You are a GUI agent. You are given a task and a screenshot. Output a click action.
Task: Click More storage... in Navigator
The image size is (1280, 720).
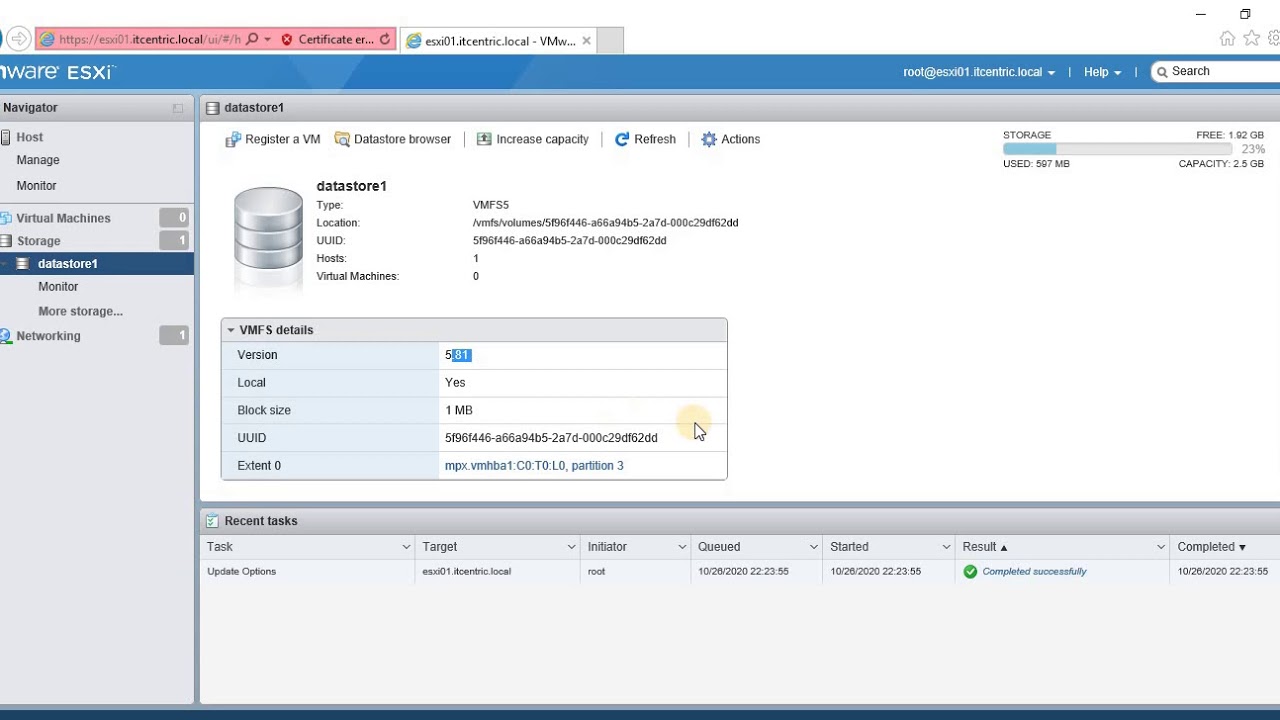click(x=80, y=312)
